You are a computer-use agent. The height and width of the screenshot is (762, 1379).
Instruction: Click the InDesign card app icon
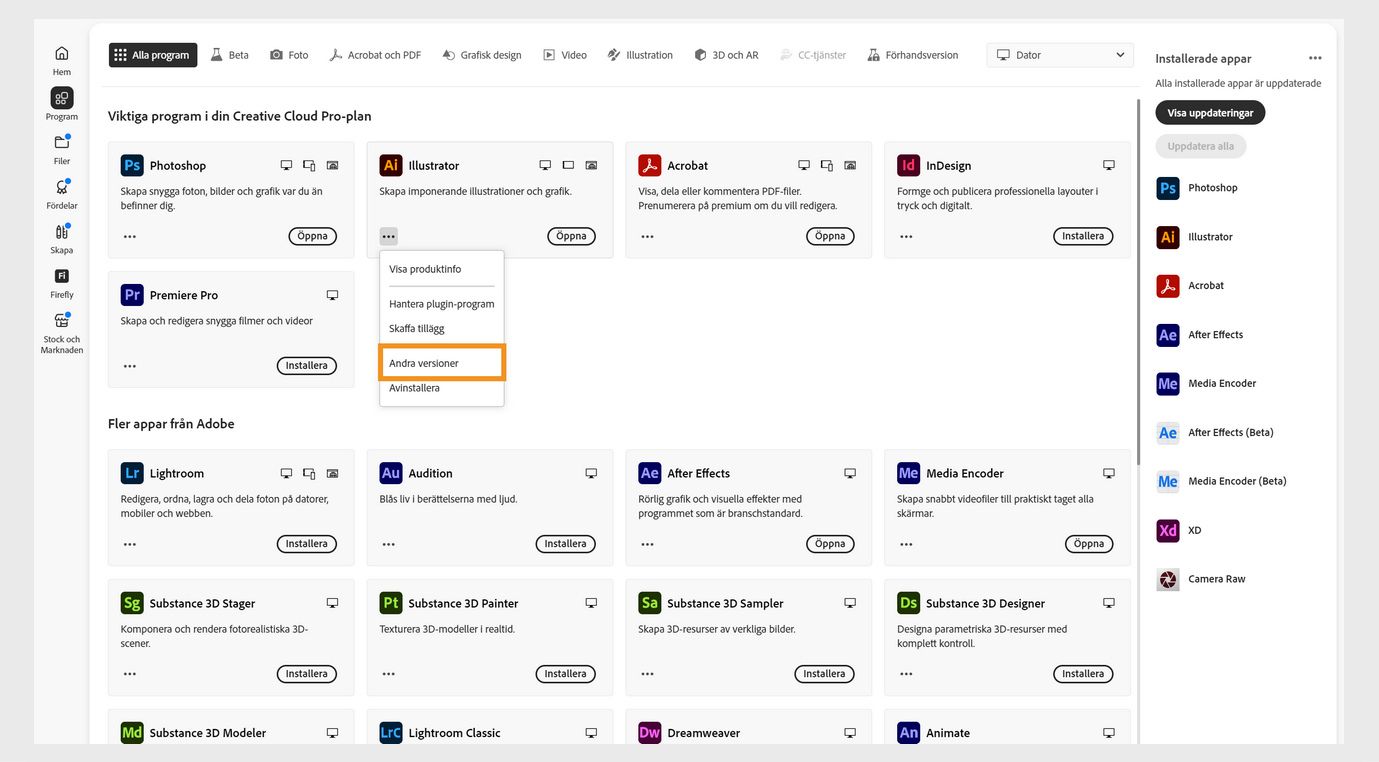point(908,165)
